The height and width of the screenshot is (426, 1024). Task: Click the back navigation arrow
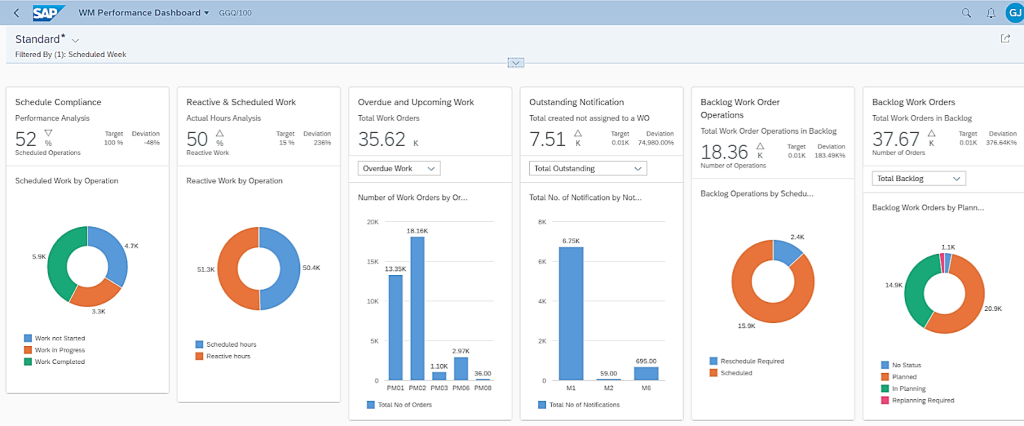tap(16, 13)
